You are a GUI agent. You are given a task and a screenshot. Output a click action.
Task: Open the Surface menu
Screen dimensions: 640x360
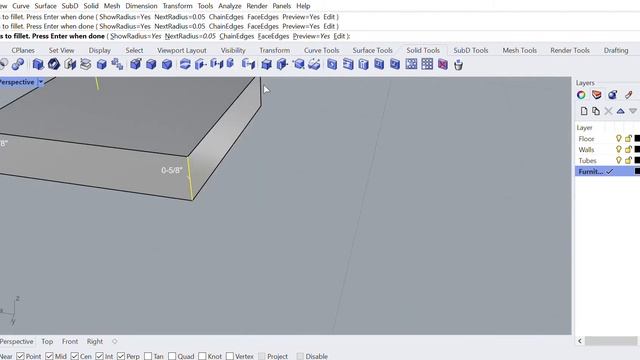[45, 6]
